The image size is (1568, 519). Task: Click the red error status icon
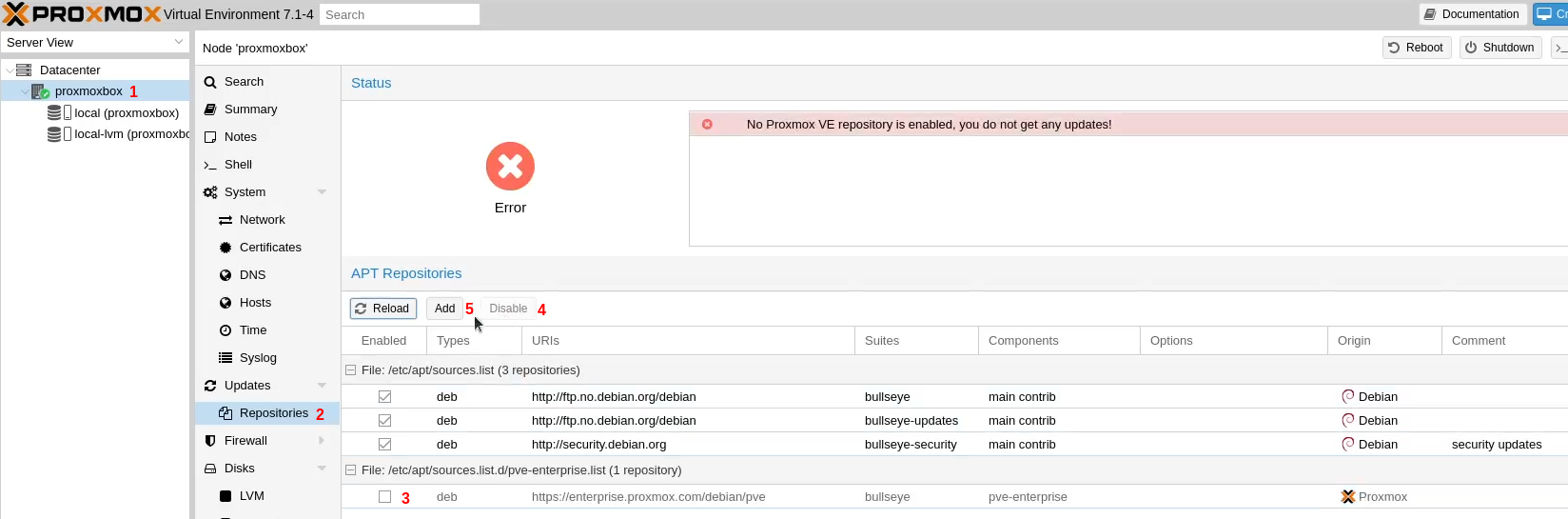click(510, 167)
